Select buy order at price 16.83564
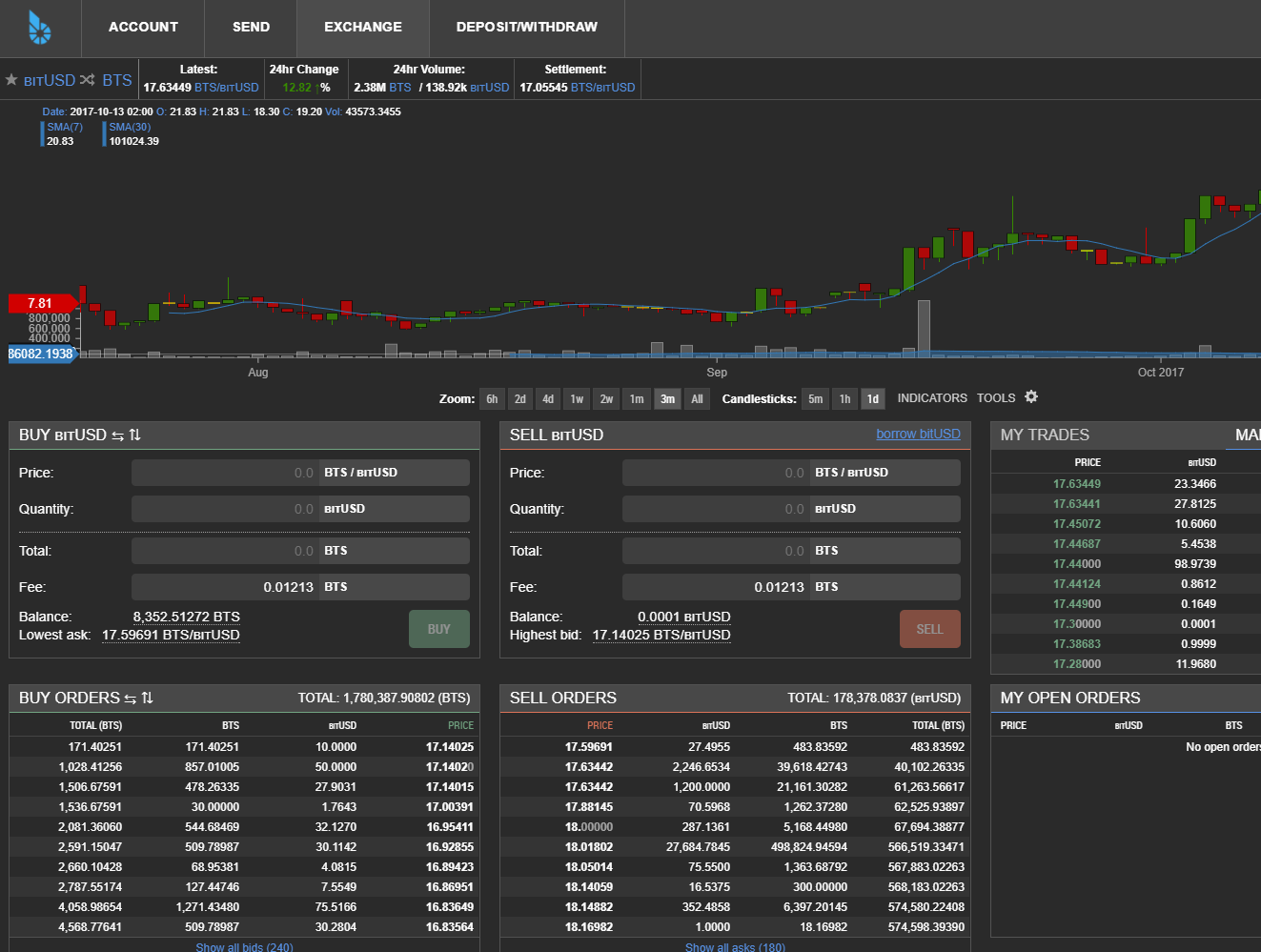The image size is (1261, 952). tap(244, 927)
